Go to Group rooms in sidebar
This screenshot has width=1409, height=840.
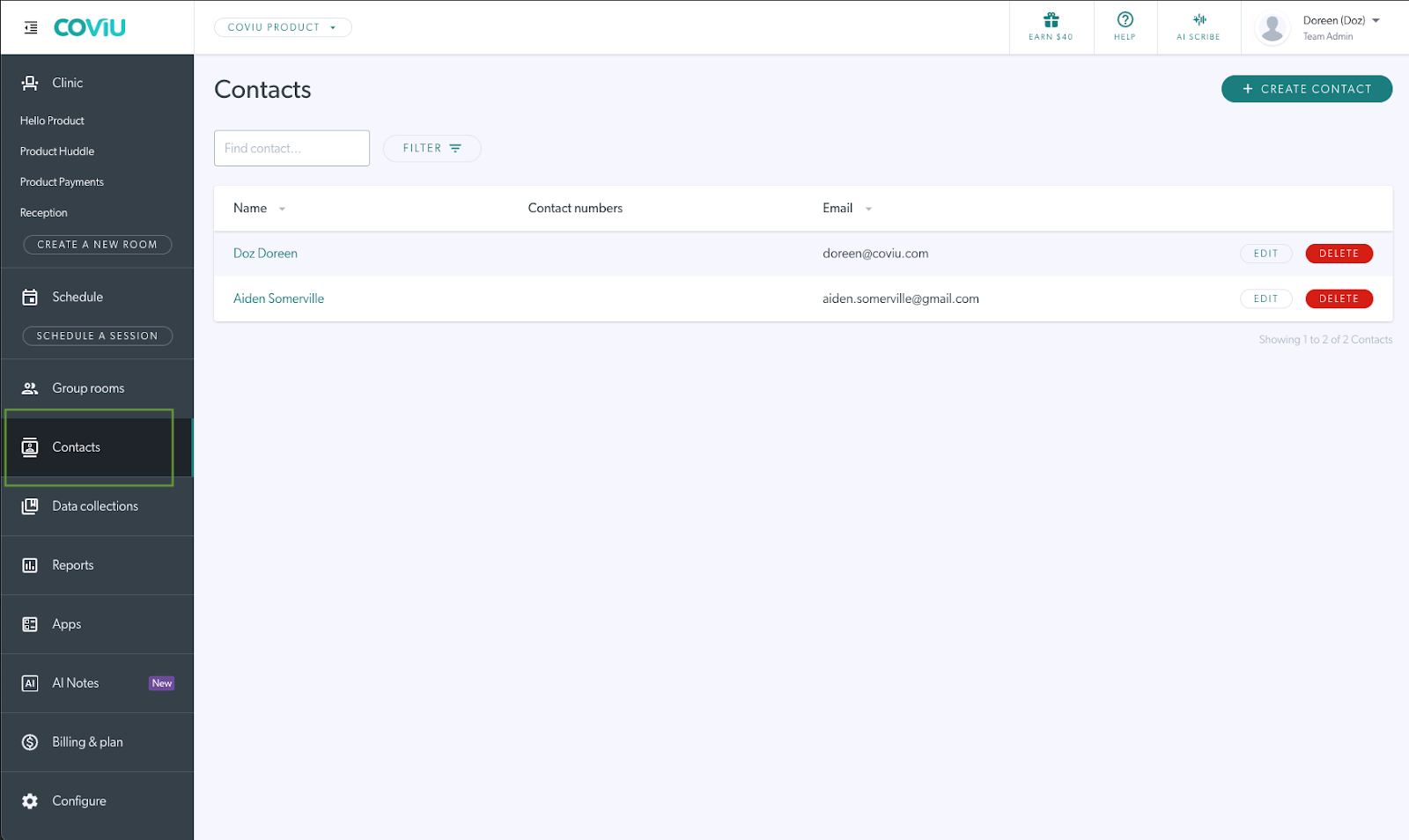[88, 388]
